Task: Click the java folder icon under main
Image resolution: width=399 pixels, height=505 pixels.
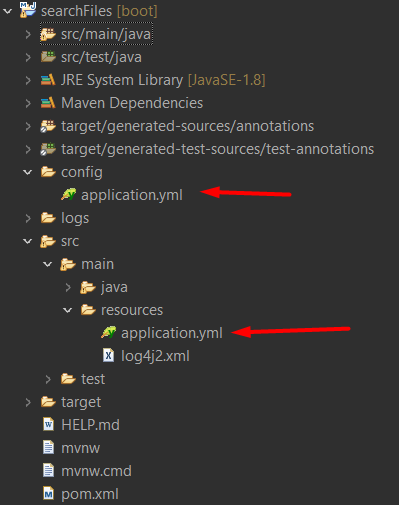Action: click(x=88, y=287)
